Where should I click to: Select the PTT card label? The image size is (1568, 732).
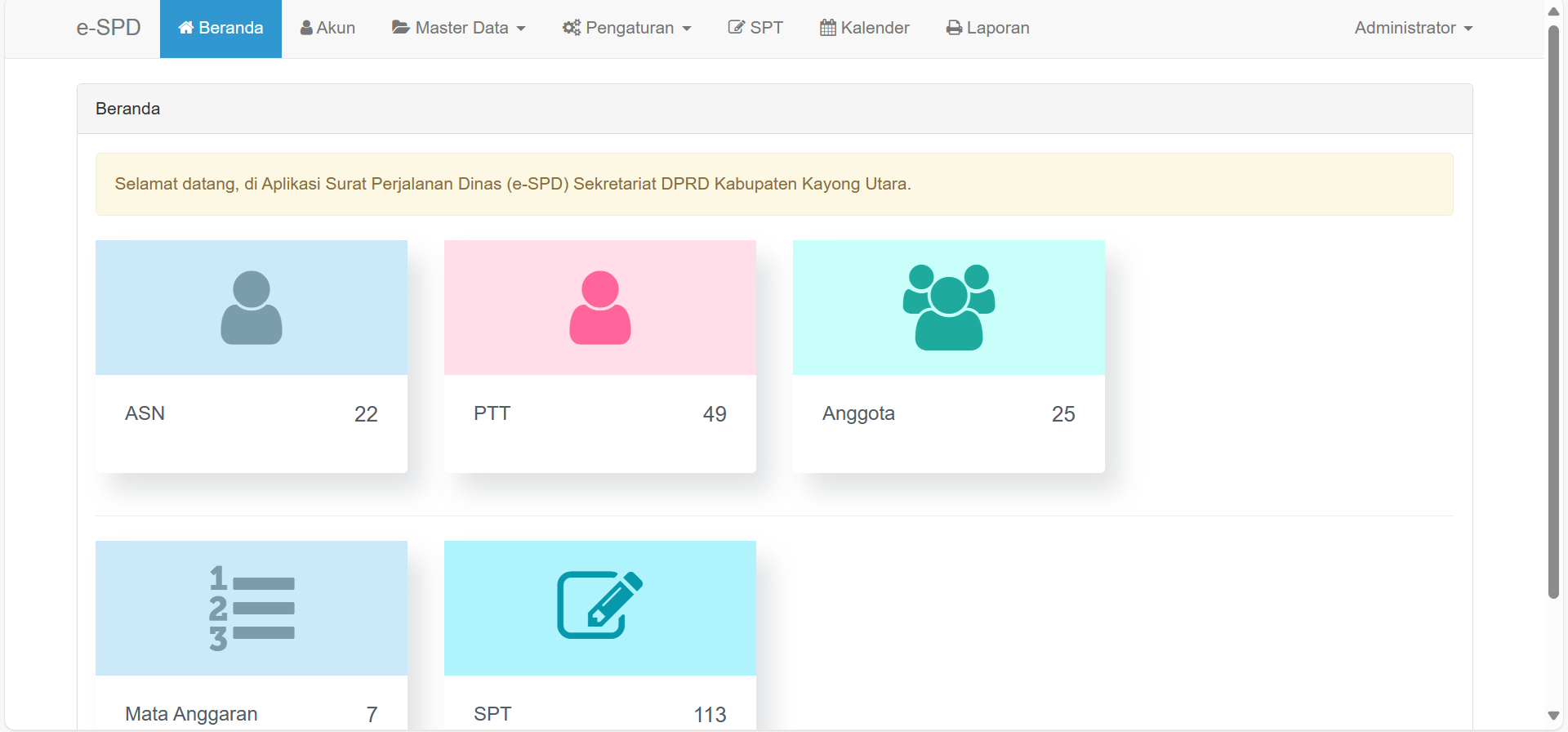click(492, 413)
